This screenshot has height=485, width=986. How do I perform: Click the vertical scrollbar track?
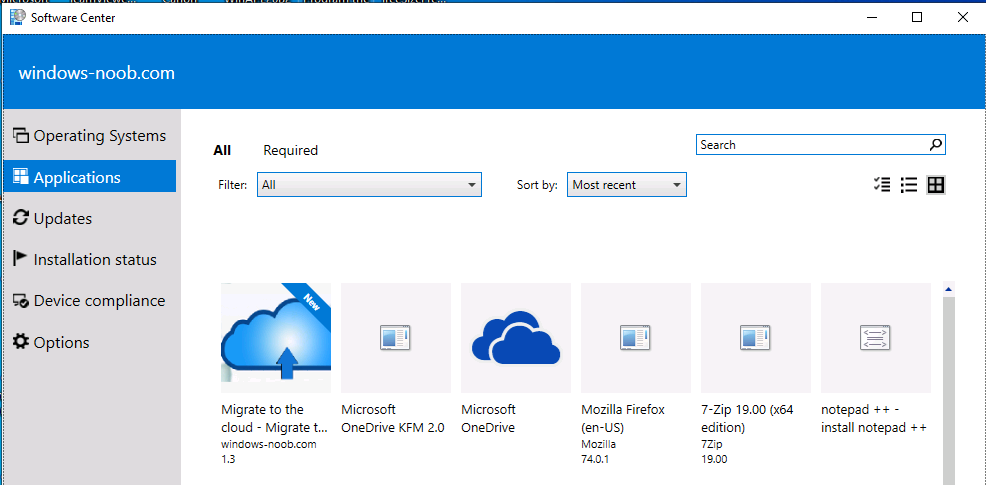(x=949, y=390)
